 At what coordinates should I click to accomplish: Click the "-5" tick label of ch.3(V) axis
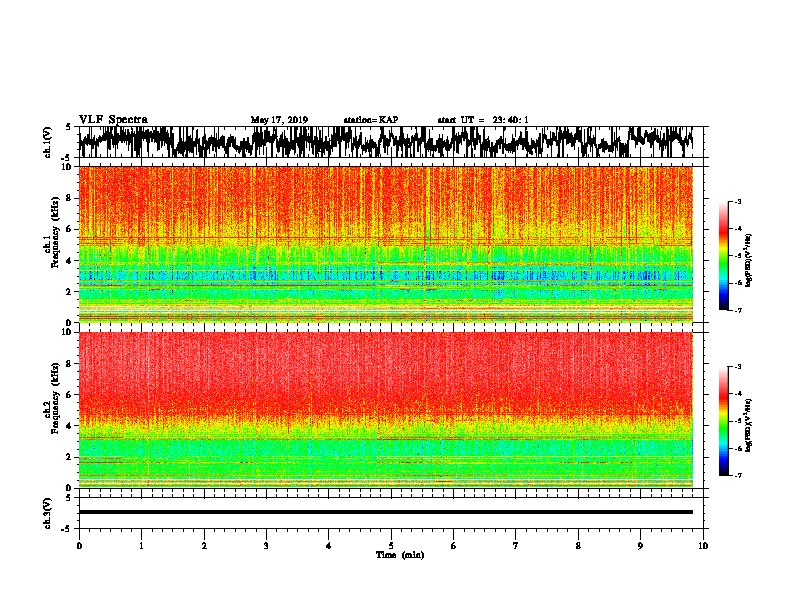[68, 529]
